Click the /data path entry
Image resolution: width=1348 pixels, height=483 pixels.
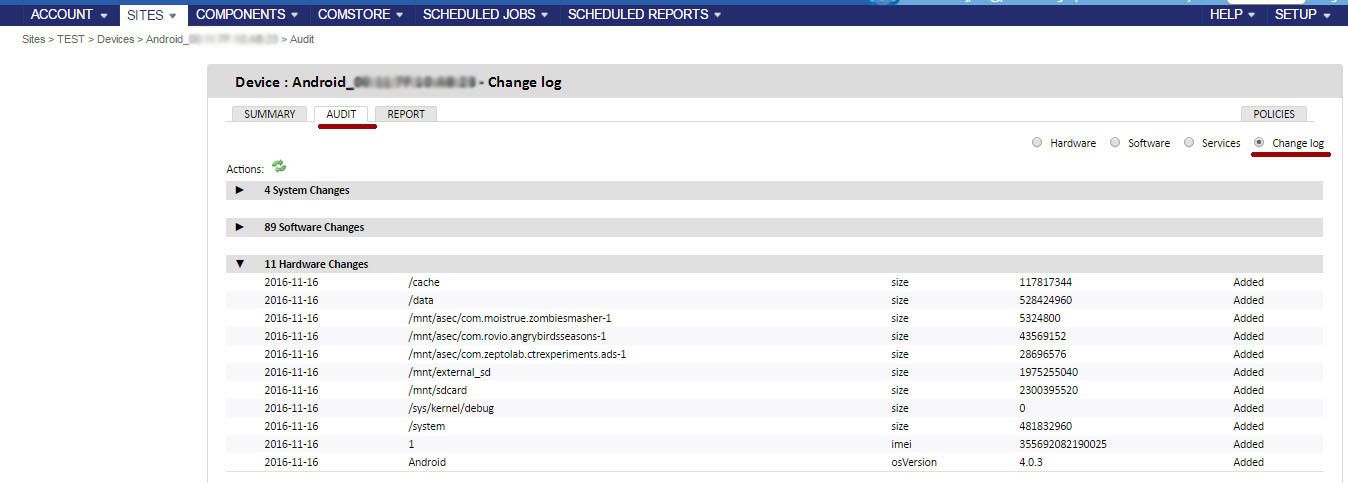(x=420, y=300)
